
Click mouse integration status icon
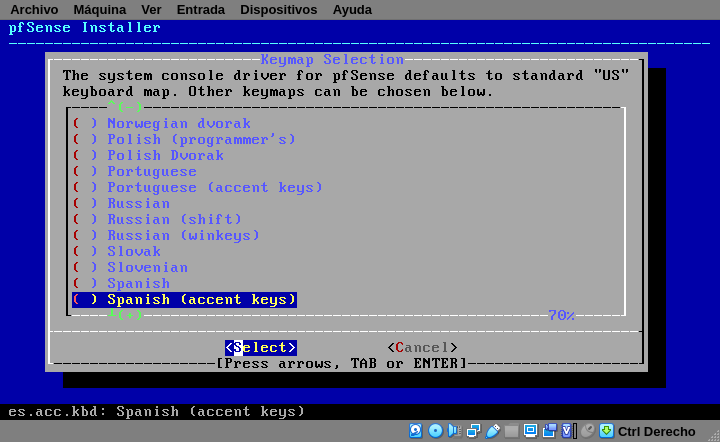[x=587, y=431]
